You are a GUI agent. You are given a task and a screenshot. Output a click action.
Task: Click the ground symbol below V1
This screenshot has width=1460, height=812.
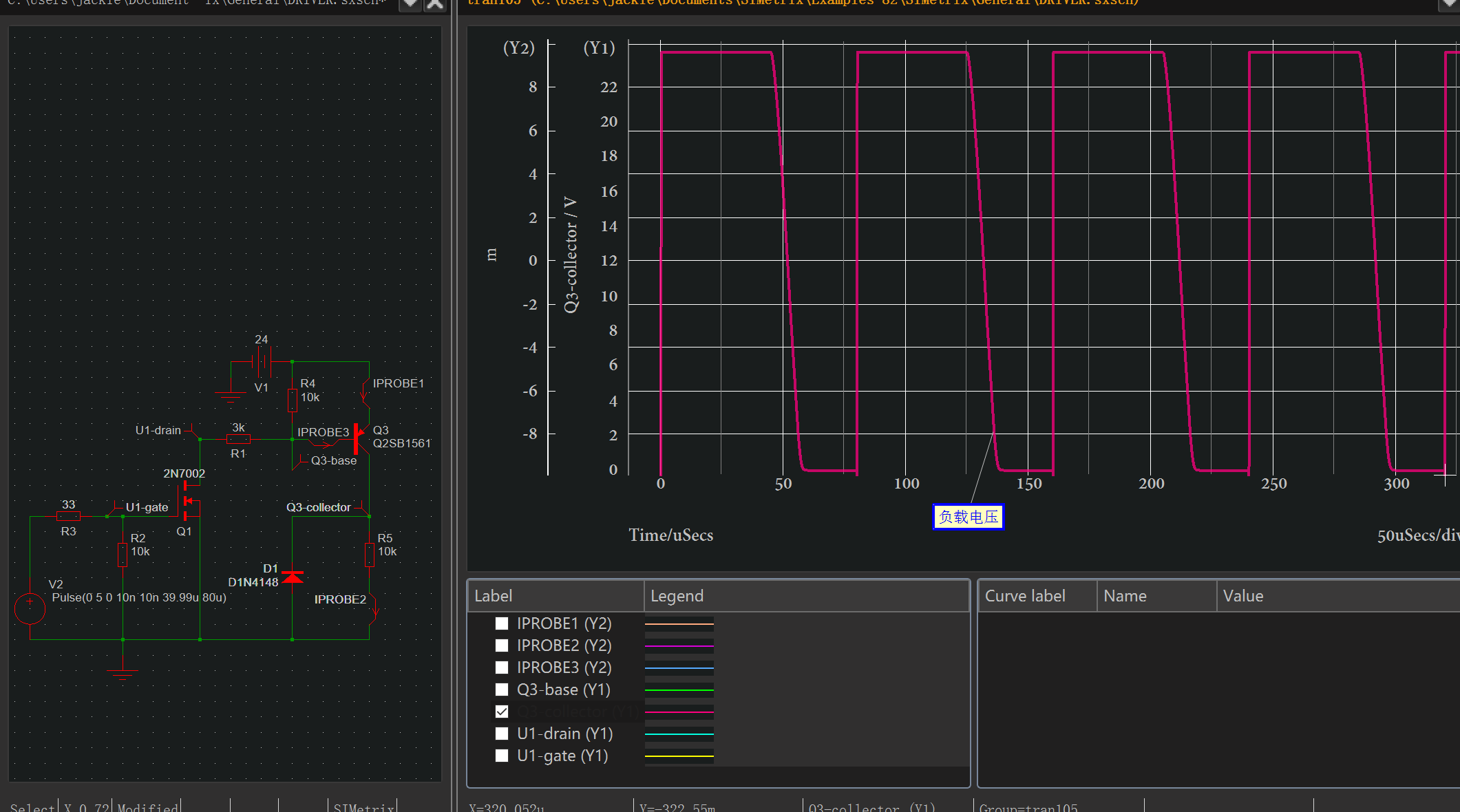click(230, 397)
